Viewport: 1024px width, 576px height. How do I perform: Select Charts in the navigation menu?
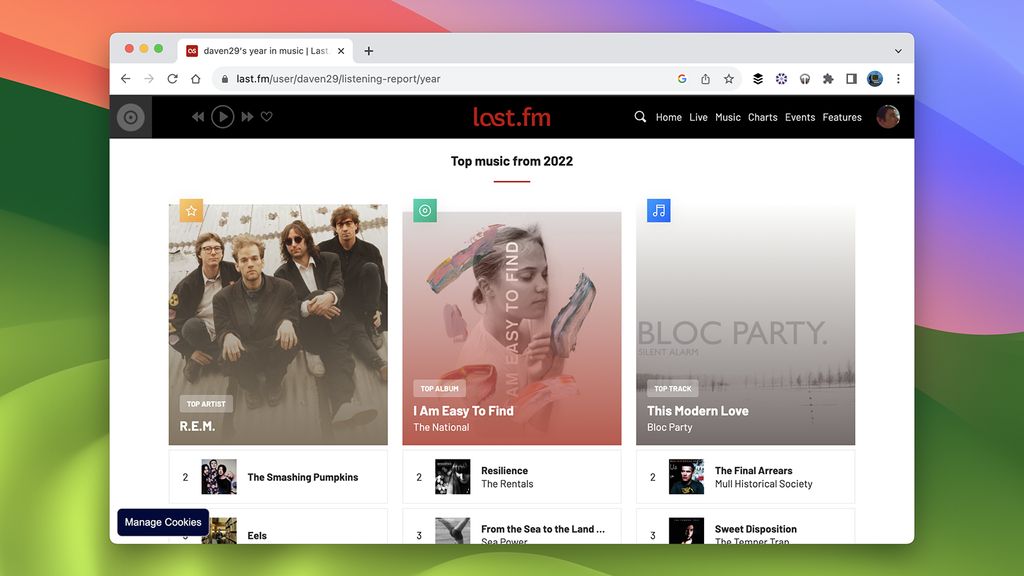click(762, 117)
